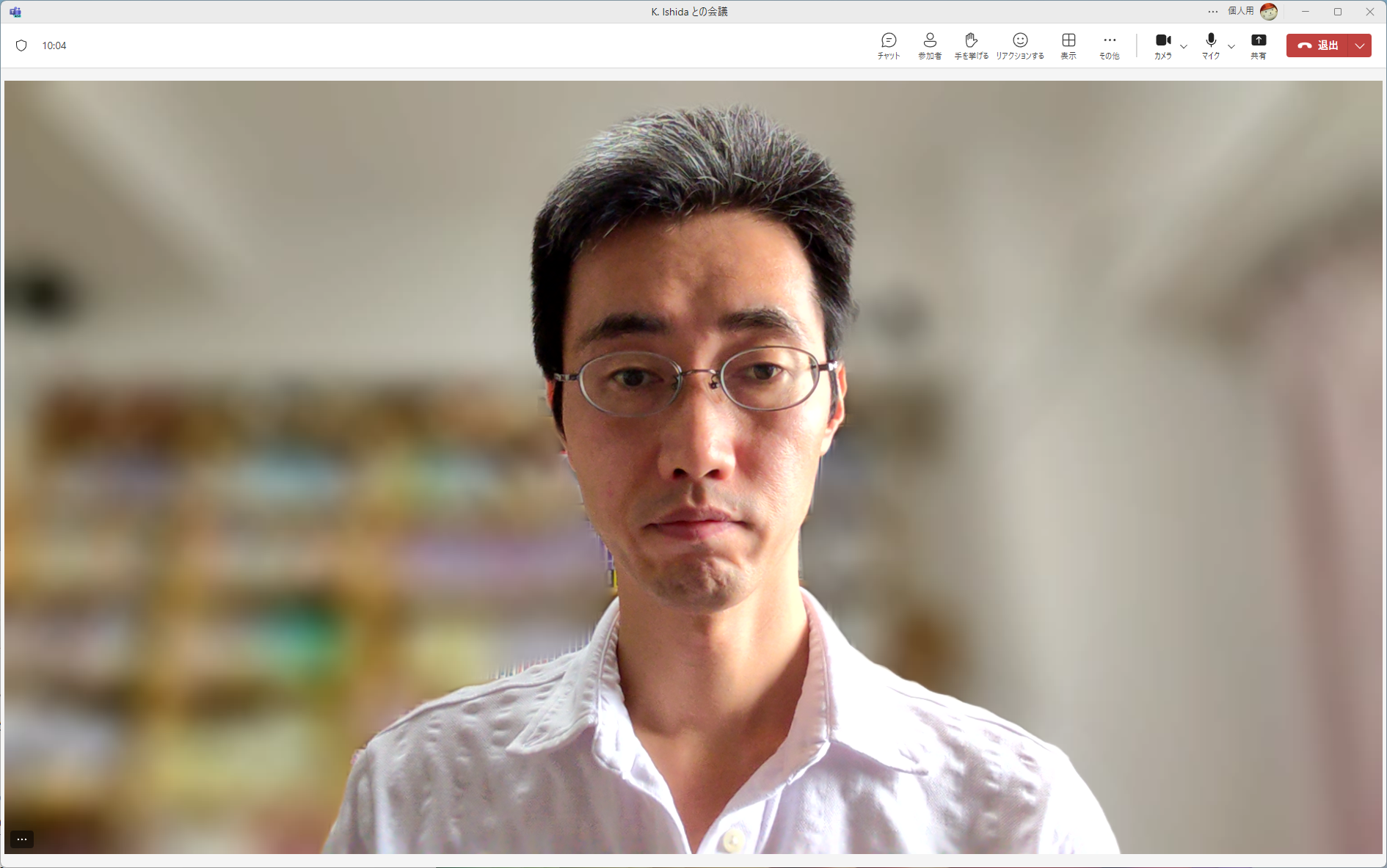Open リアクションする to send a reaction
This screenshot has width=1387, height=868.
click(x=1020, y=45)
